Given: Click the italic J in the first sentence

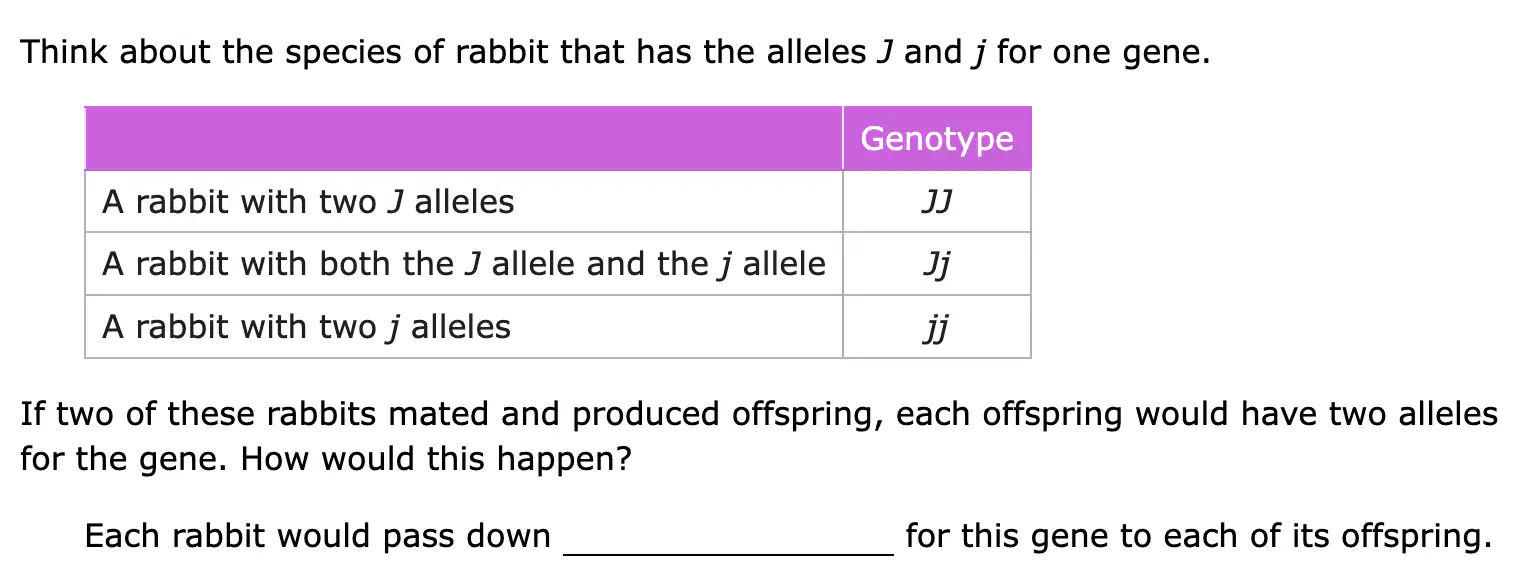Looking at the screenshot, I should pos(885,52).
